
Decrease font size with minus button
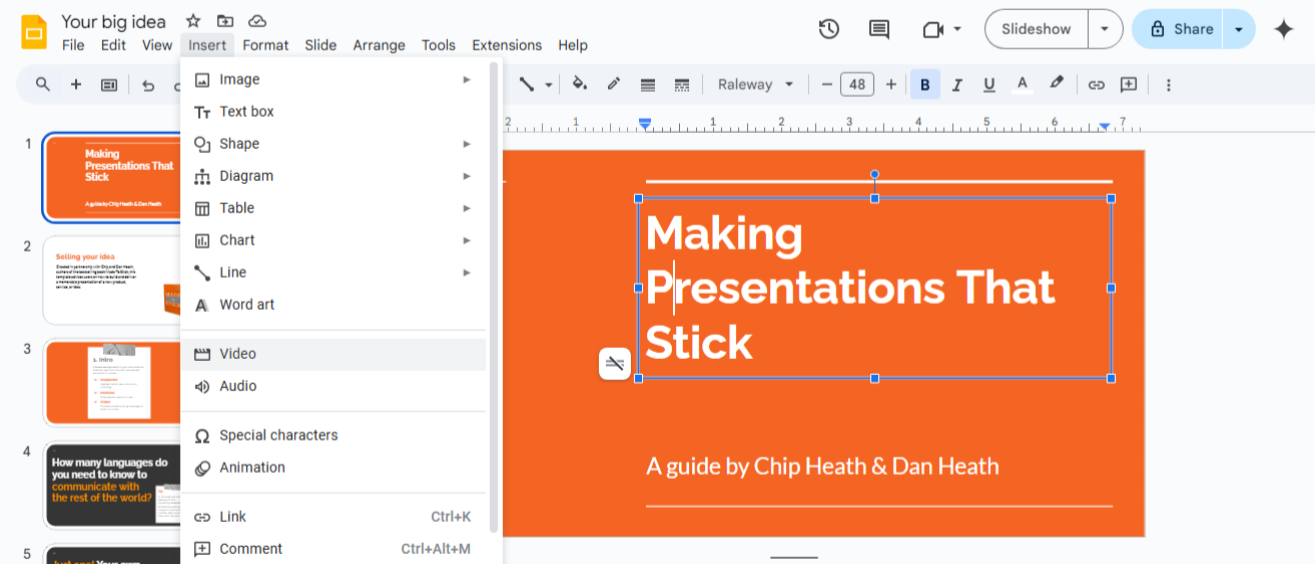(827, 85)
